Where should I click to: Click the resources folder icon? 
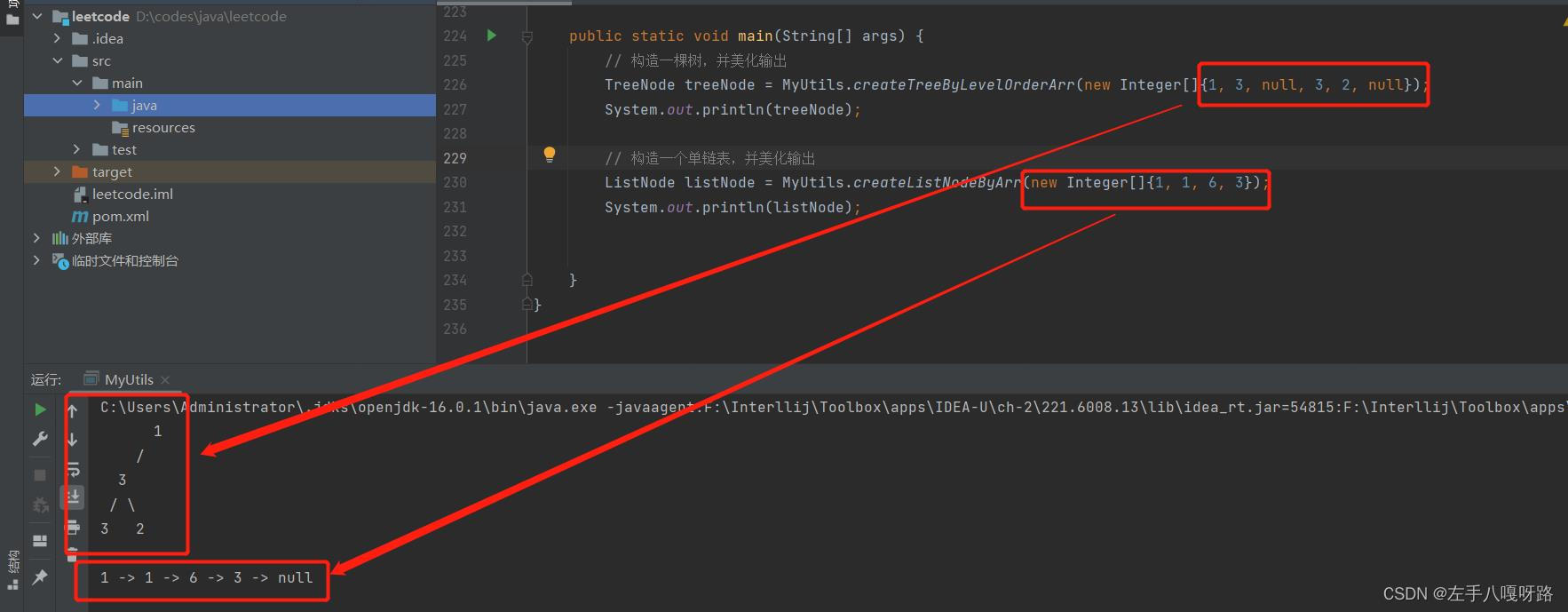coord(120,127)
